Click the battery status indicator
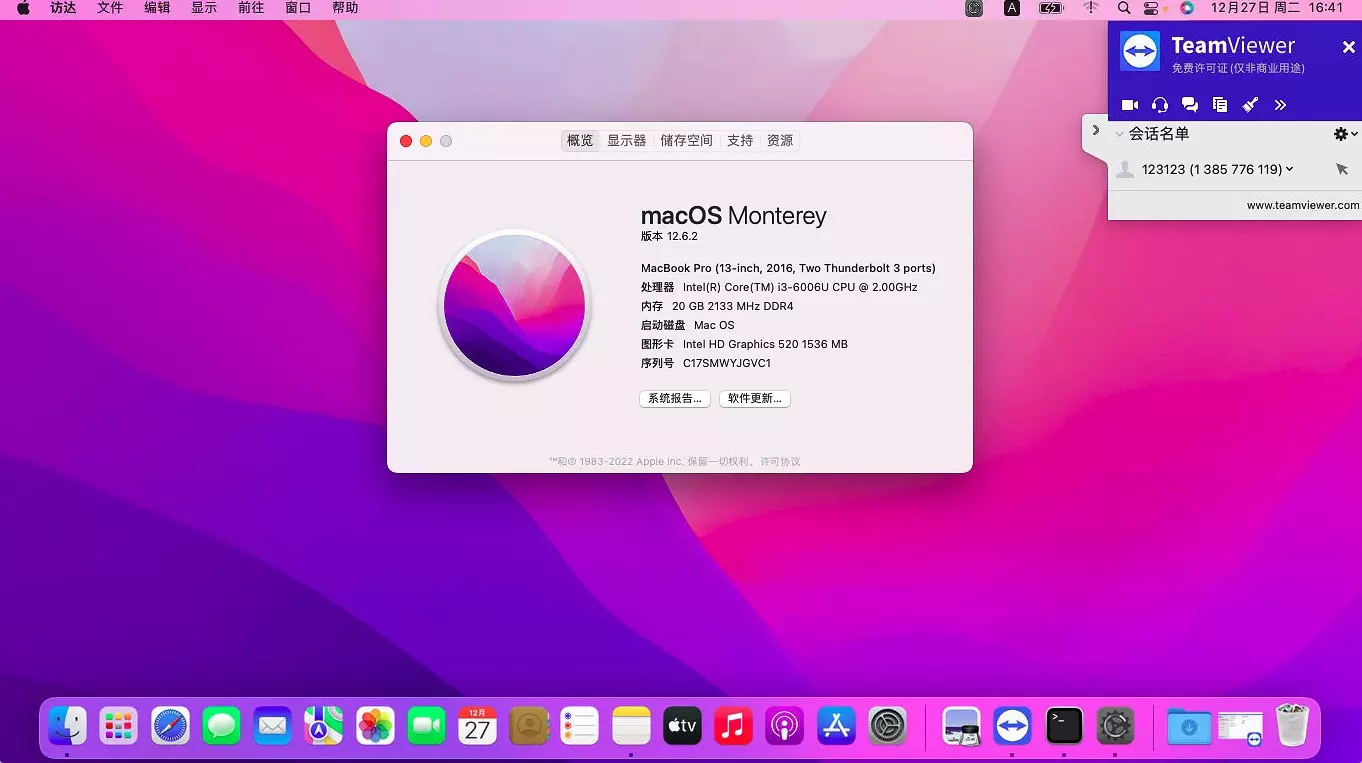Screen dimensions: 1362x763 point(1049,8)
